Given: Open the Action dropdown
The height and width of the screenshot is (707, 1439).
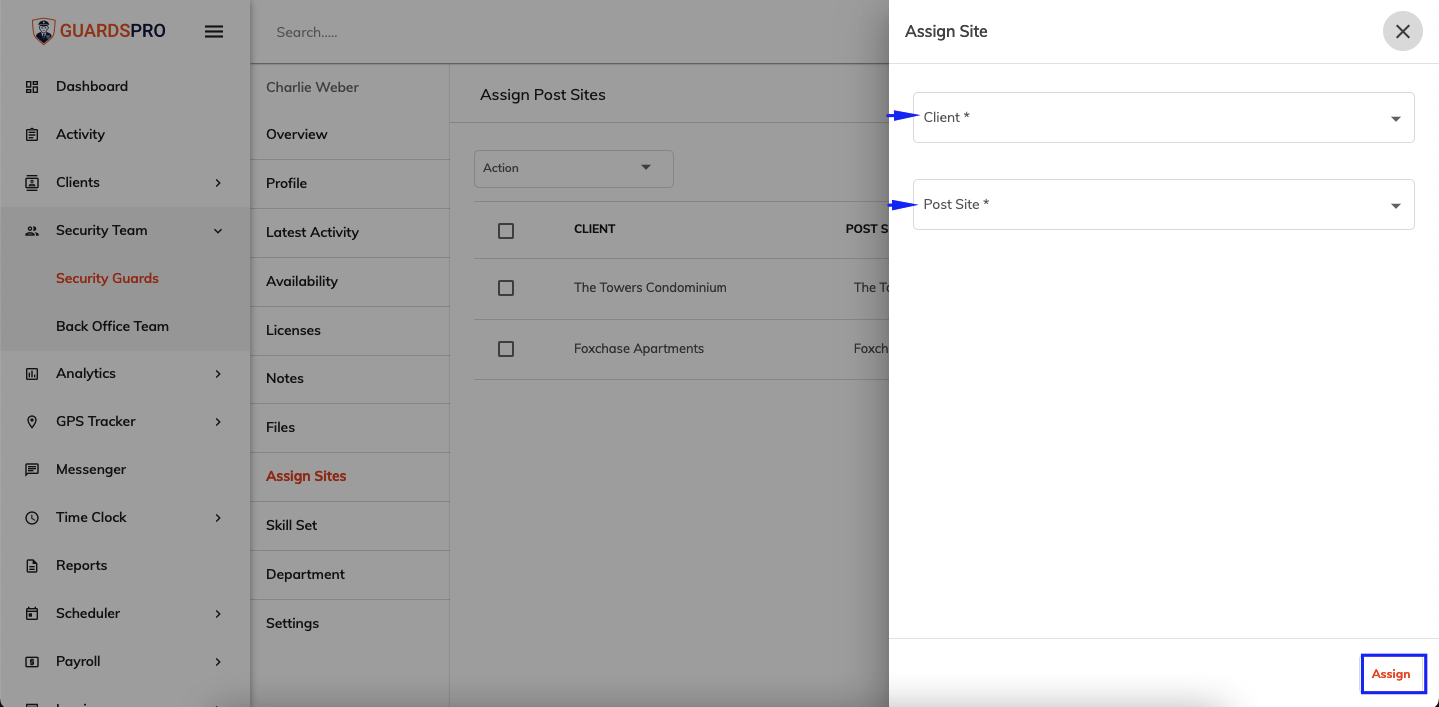Looking at the screenshot, I should click(574, 168).
